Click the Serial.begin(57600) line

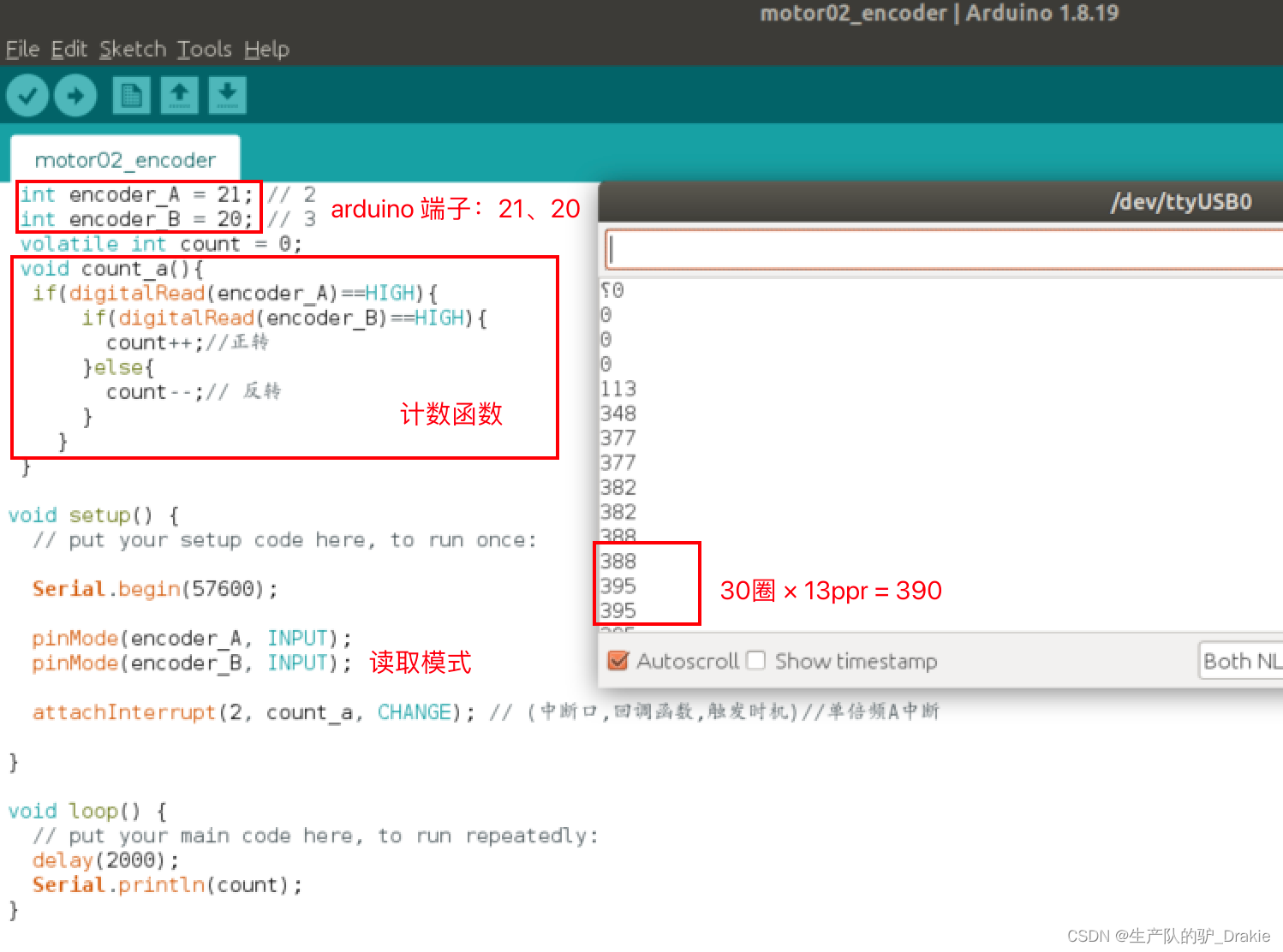click(155, 589)
